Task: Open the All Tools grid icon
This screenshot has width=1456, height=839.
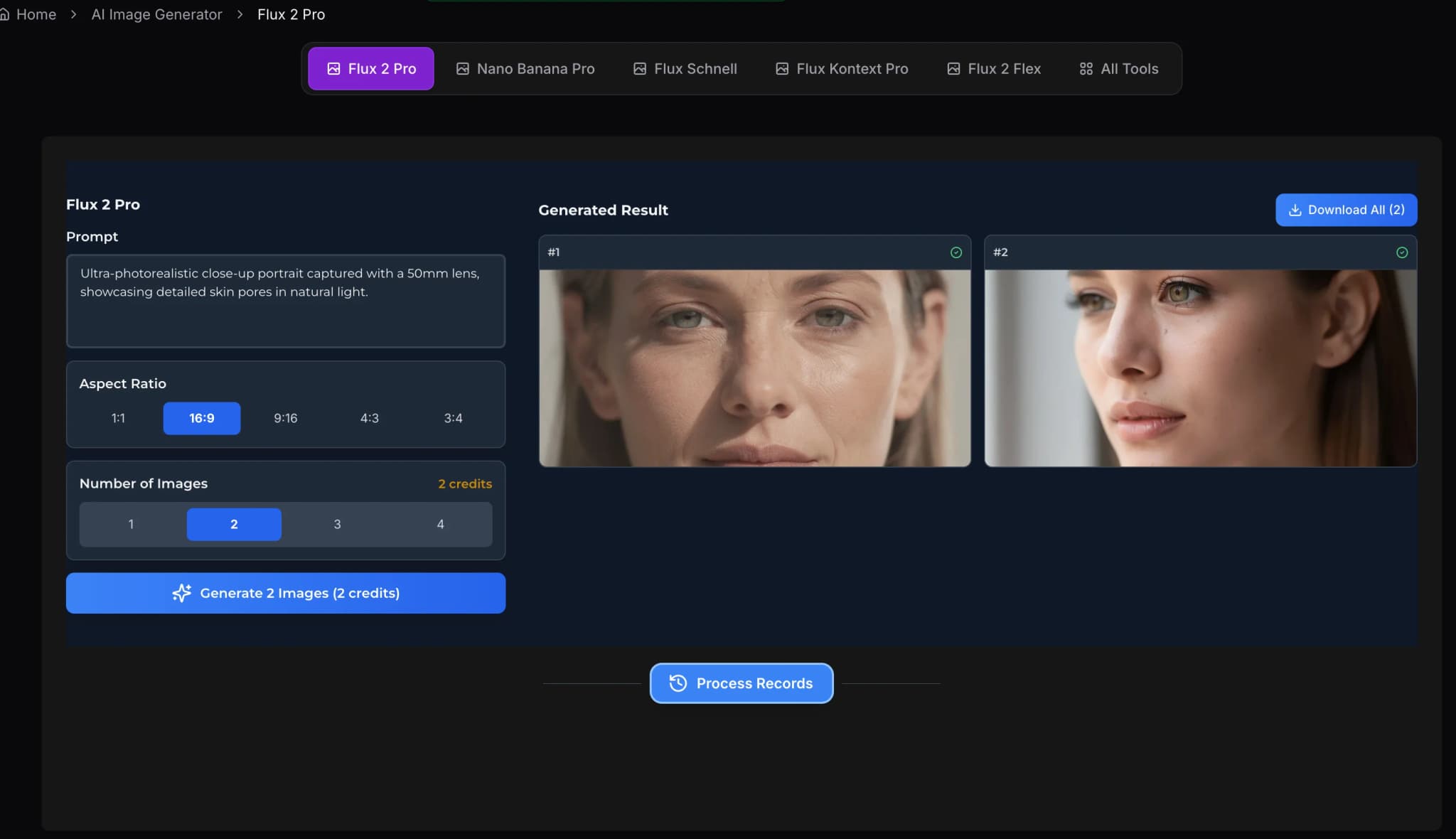Action: click(1085, 68)
